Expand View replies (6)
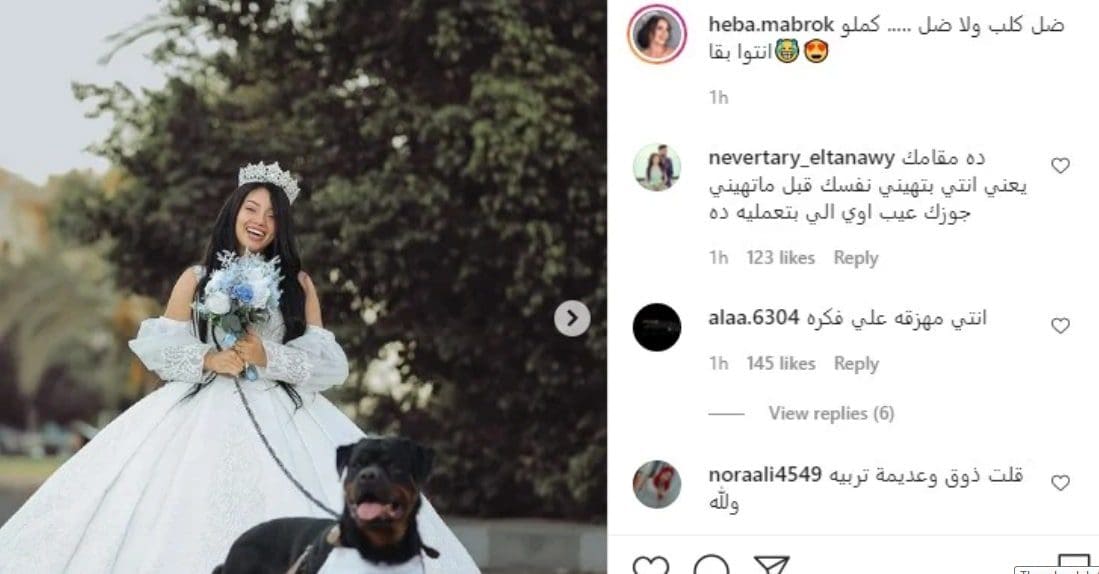1099x574 pixels. click(x=831, y=414)
